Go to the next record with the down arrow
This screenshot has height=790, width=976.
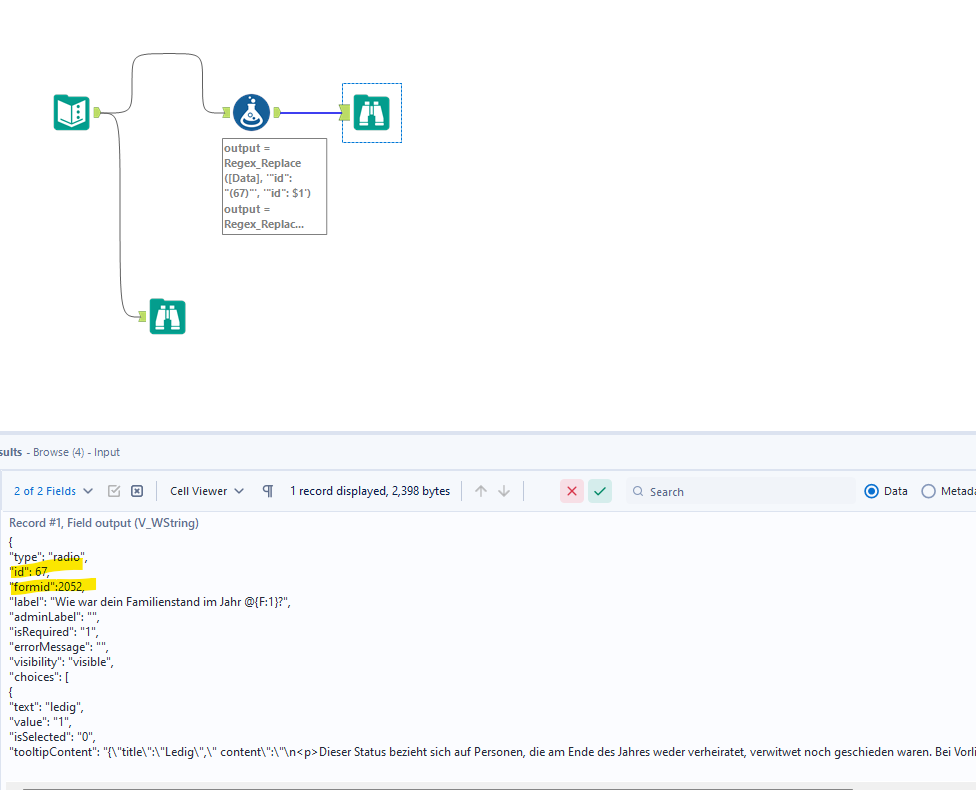tap(503, 491)
